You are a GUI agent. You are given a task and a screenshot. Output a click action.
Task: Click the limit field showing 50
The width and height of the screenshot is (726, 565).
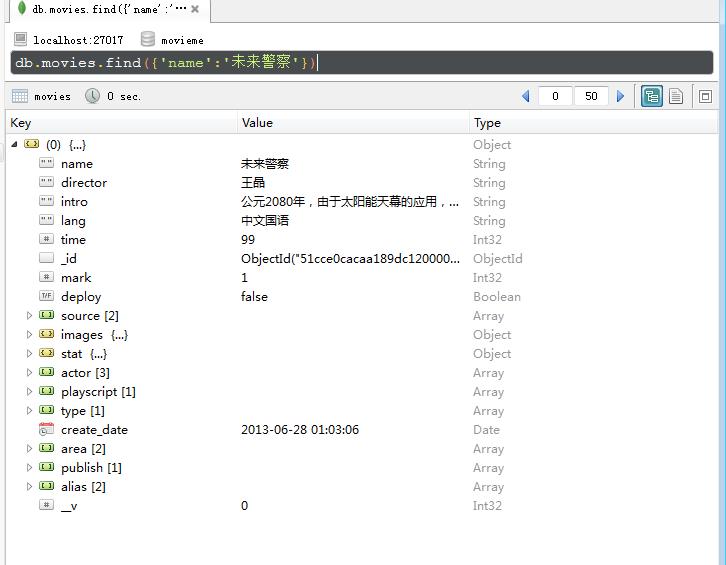point(591,96)
